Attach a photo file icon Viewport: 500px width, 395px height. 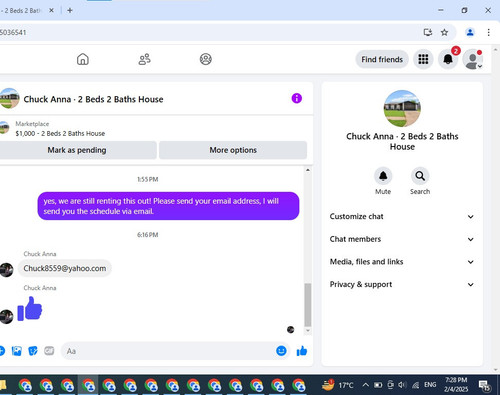(17, 351)
